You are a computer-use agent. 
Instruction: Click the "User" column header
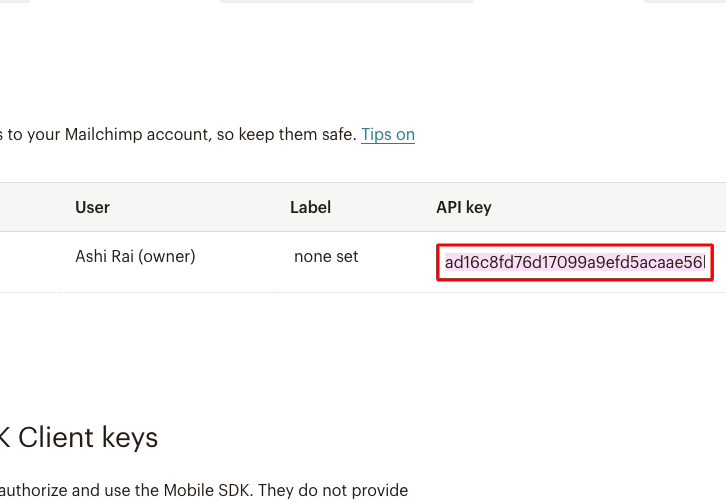point(92,207)
